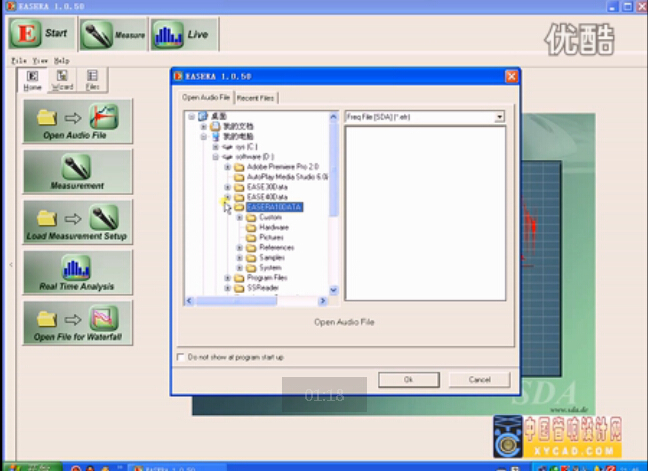Open the Windows Start button
This screenshot has width=648, height=471.
coord(32,467)
